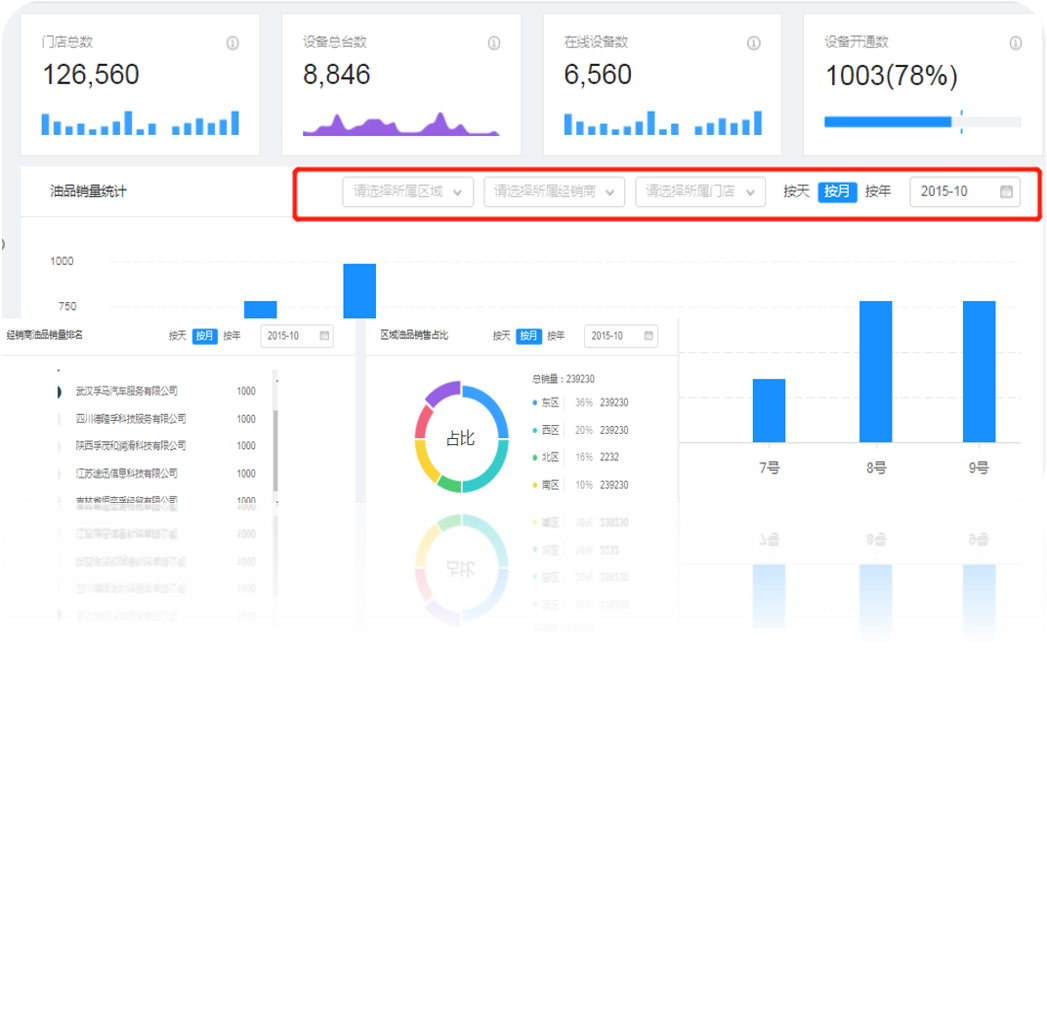Click info icon on 设备开通数 card
This screenshot has height=1009, width=1047.
tap(1015, 43)
